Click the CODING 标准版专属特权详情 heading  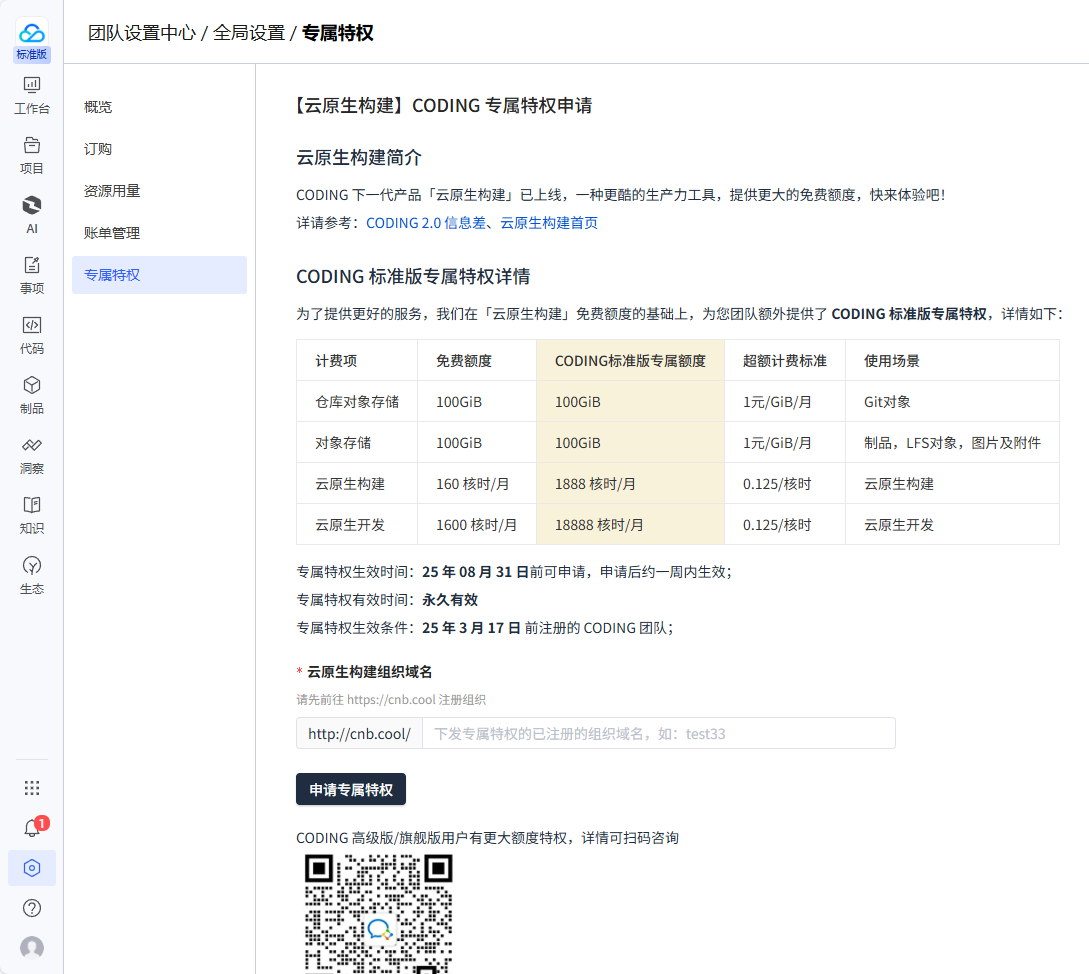[x=413, y=276]
